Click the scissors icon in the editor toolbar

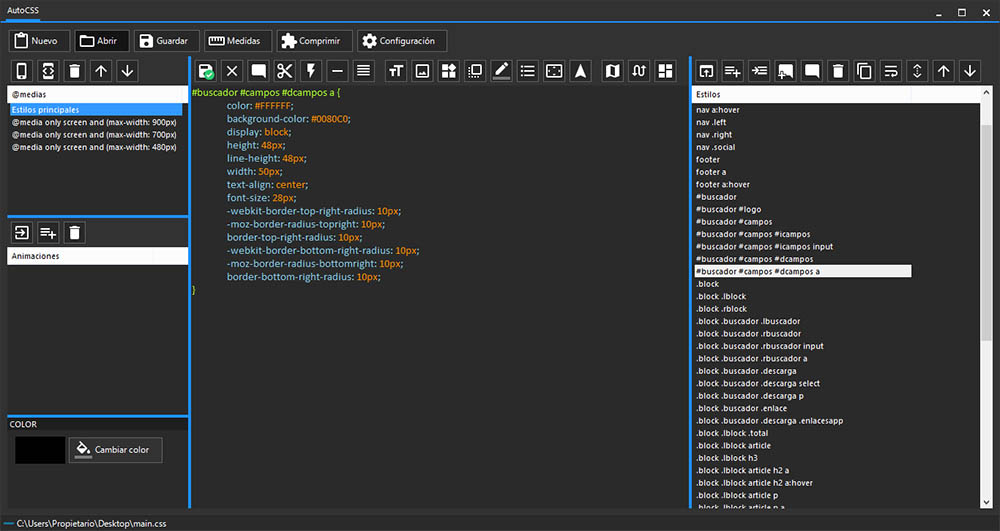pos(284,71)
